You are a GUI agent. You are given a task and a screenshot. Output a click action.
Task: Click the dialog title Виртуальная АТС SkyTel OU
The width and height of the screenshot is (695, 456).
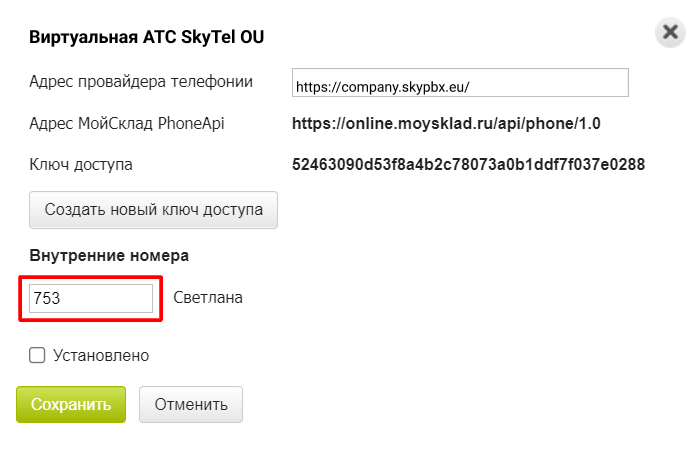coord(146,37)
